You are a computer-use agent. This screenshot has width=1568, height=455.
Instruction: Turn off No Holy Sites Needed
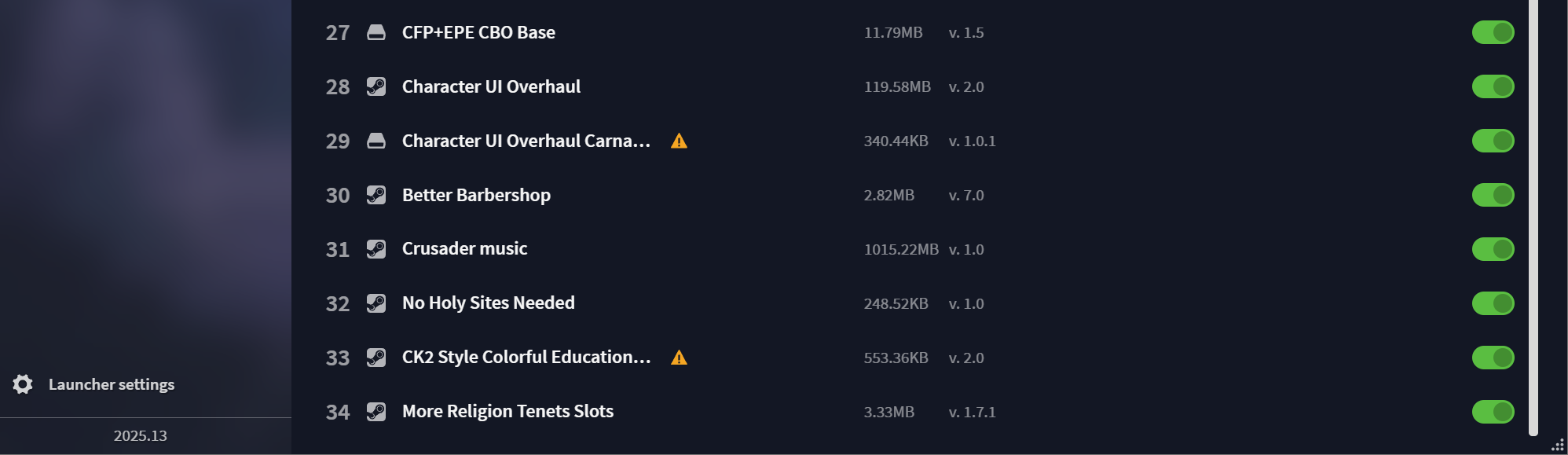1493,303
